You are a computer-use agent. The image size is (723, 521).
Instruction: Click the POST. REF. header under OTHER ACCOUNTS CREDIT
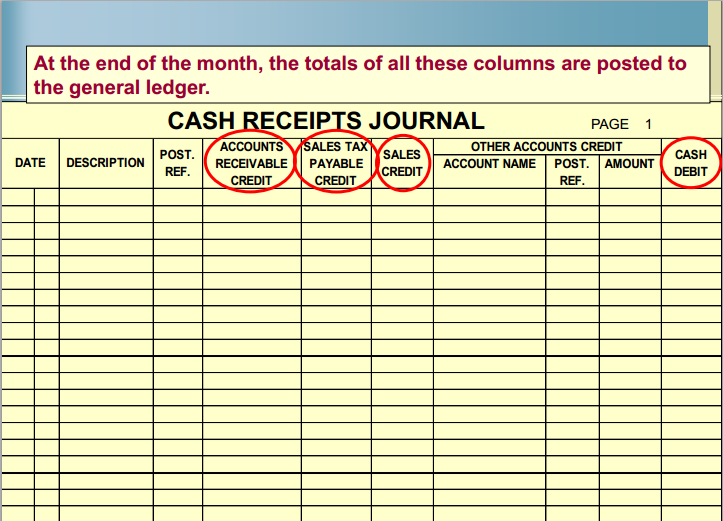572,172
